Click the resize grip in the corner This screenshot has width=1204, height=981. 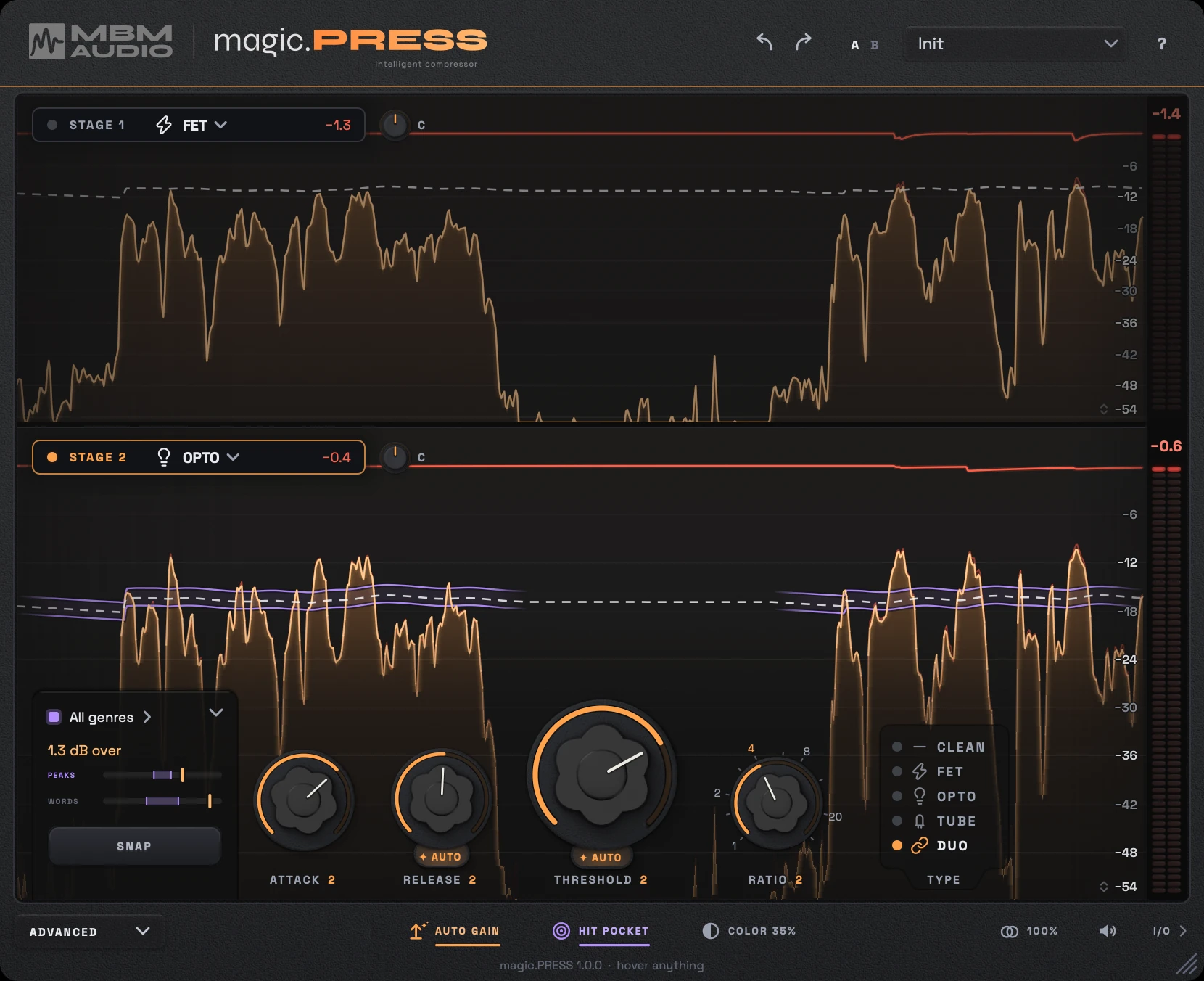(1187, 964)
